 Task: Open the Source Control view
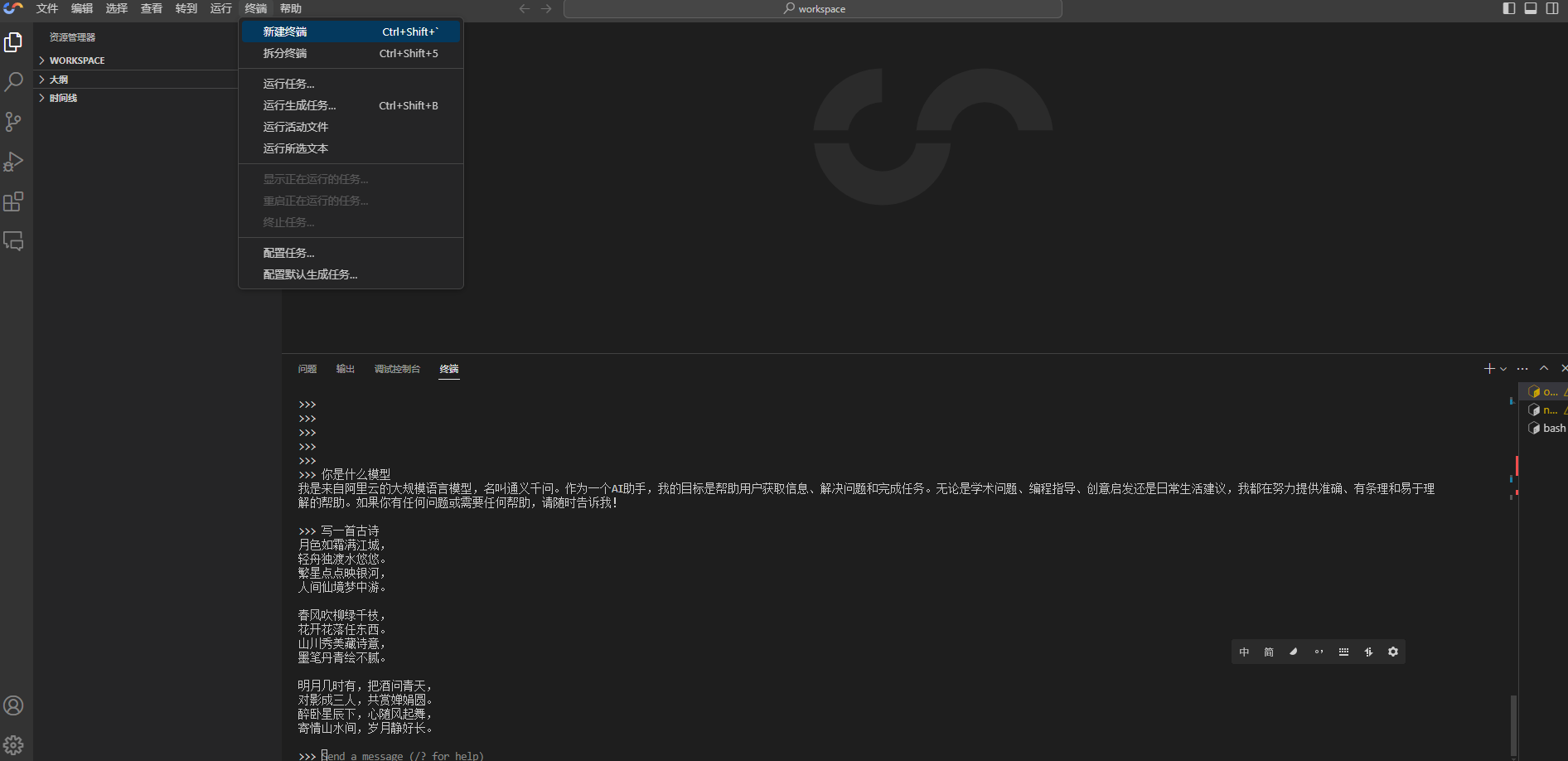13,122
